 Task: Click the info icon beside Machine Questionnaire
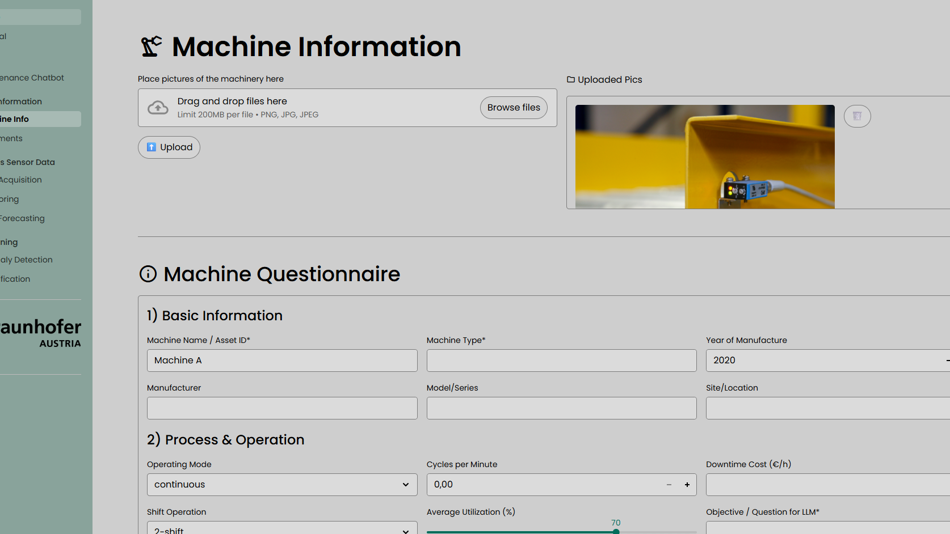(148, 274)
